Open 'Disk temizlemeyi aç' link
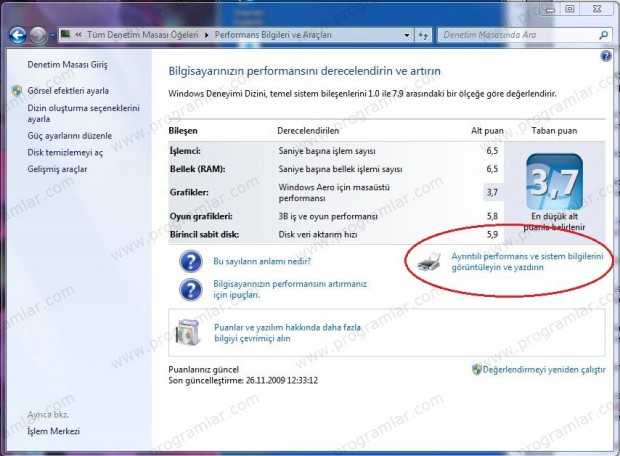620x456 pixels. (65, 153)
